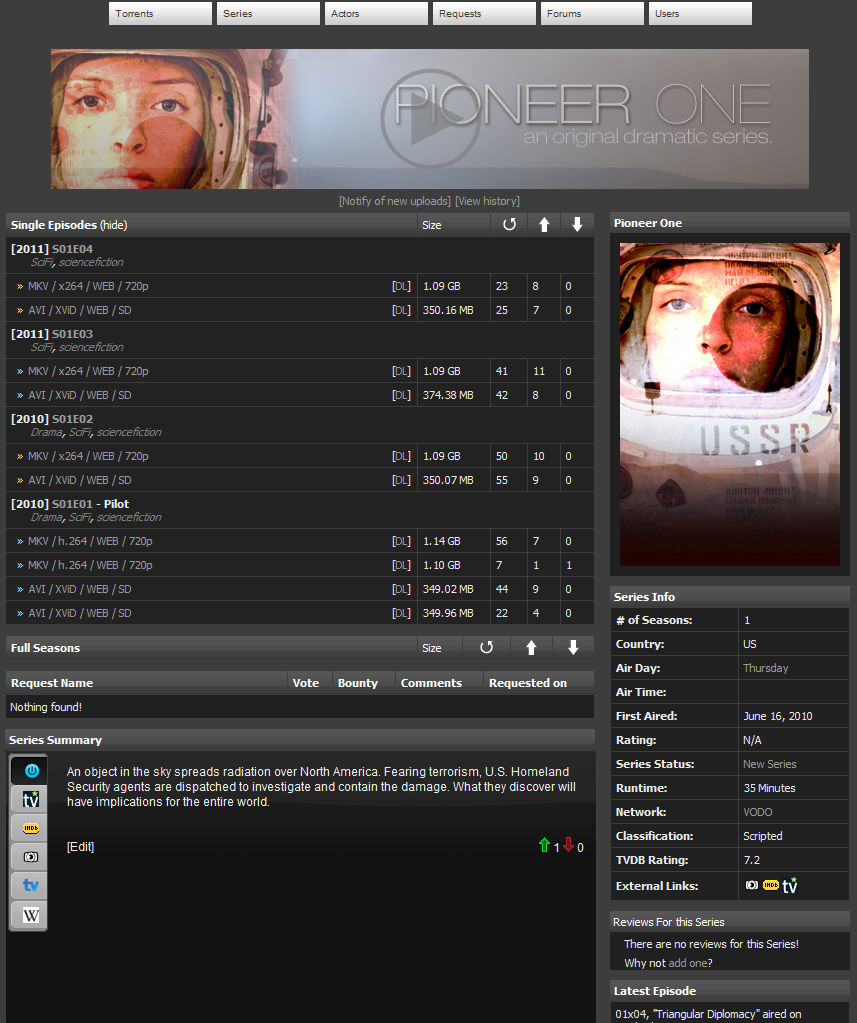Image resolution: width=857 pixels, height=1023 pixels.
Task: Open the Series menu
Action: coord(268,13)
